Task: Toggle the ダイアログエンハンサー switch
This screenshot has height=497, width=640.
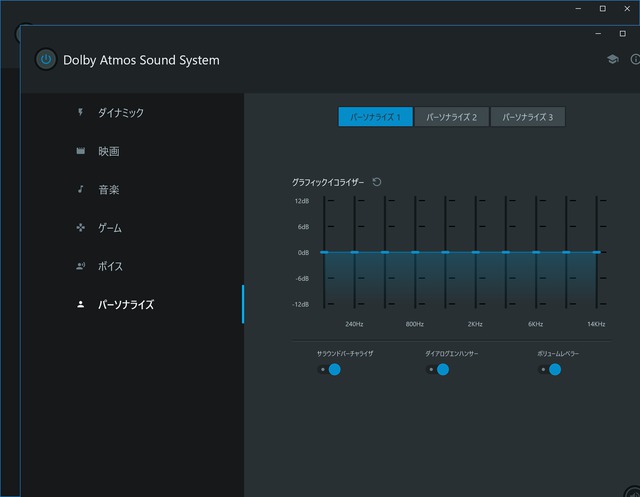Action: tap(438, 369)
